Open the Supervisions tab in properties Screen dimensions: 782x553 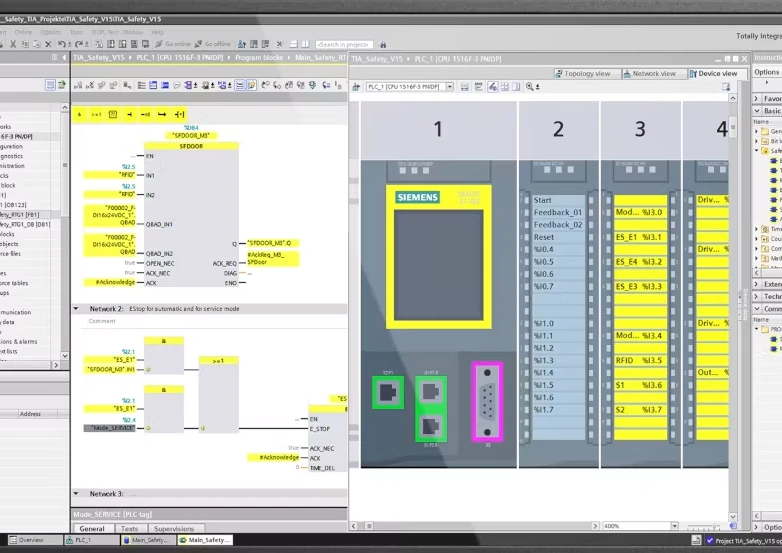(174, 529)
